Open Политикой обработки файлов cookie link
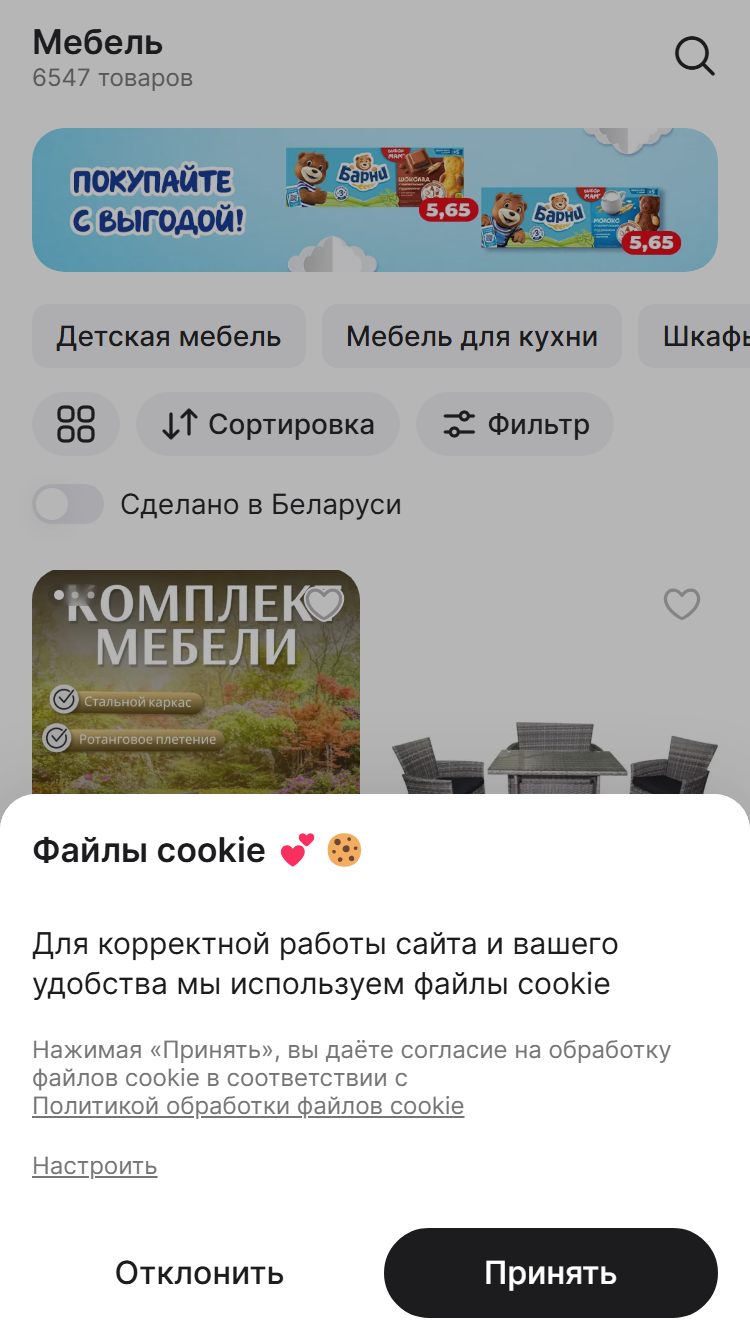Viewport: 750px width, 1334px height. 248,1106
